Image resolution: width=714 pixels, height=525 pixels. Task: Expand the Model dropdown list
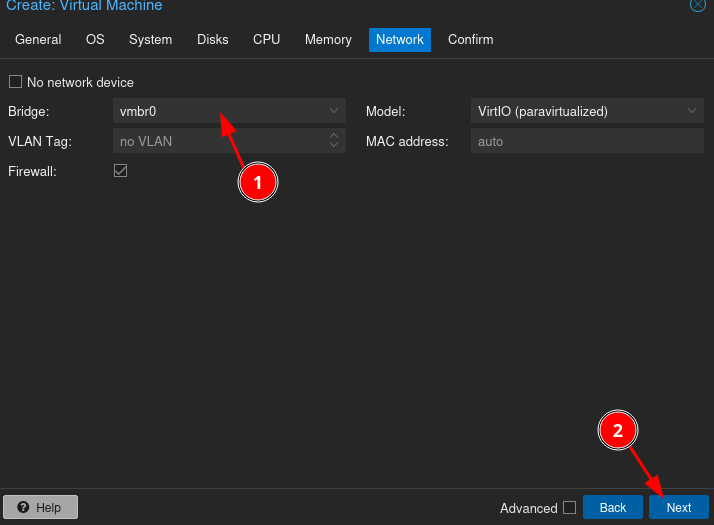(x=692, y=111)
